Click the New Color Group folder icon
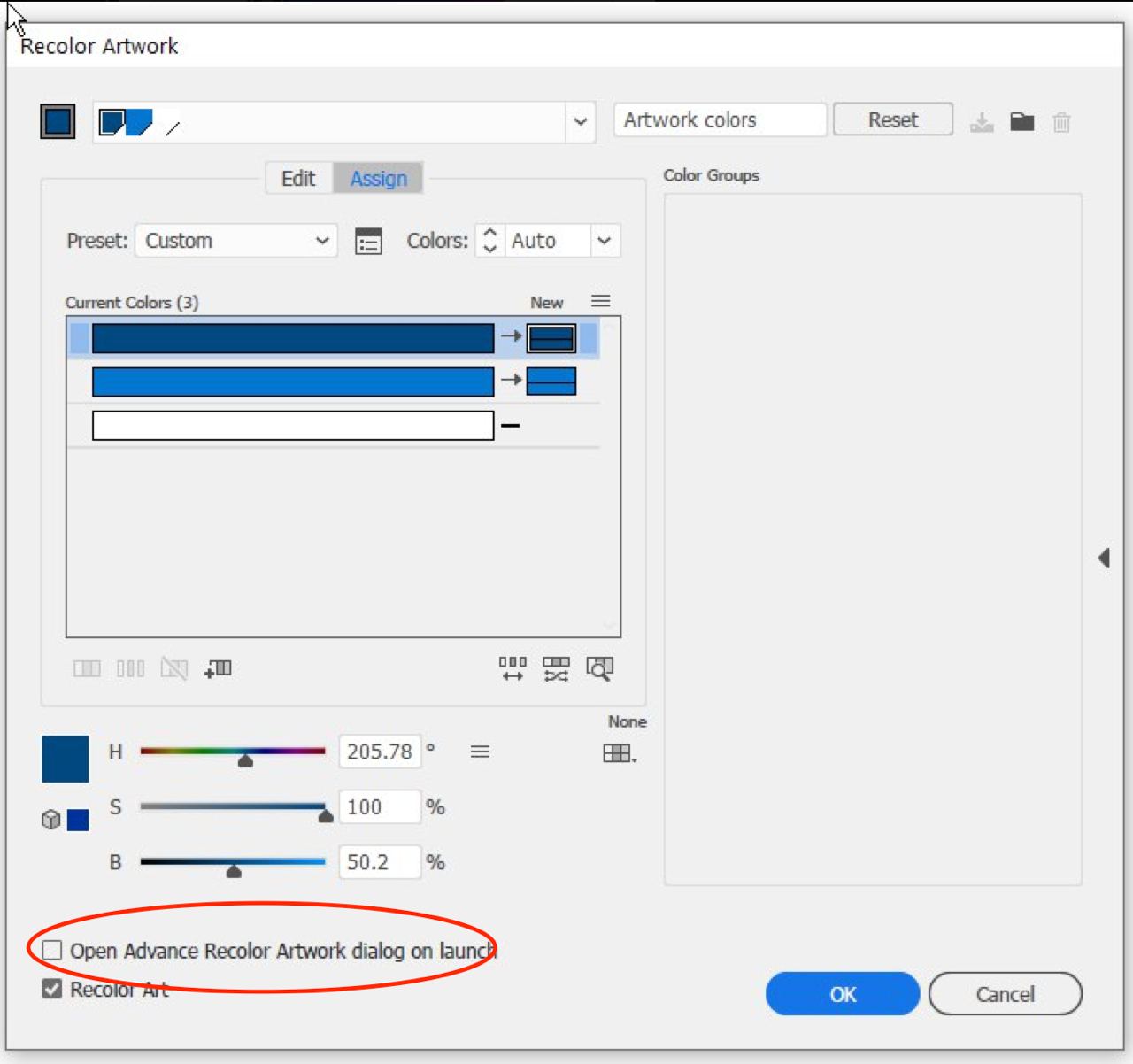Screen dimensions: 1133x1064 [1022, 121]
